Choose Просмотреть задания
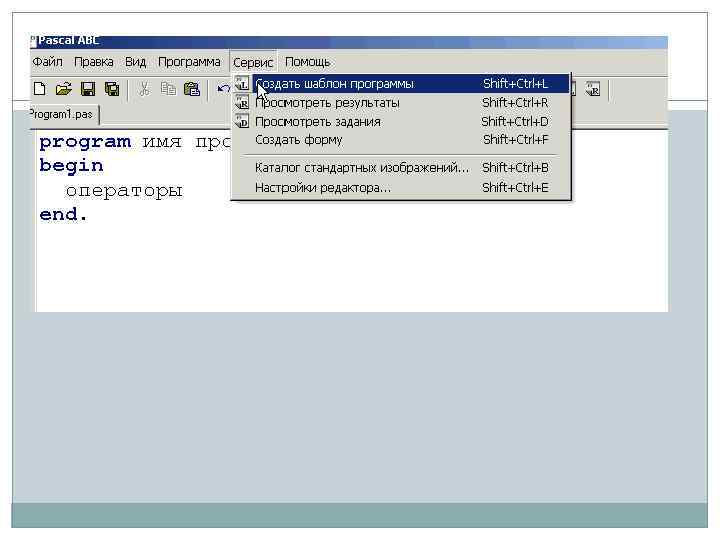 401,122
